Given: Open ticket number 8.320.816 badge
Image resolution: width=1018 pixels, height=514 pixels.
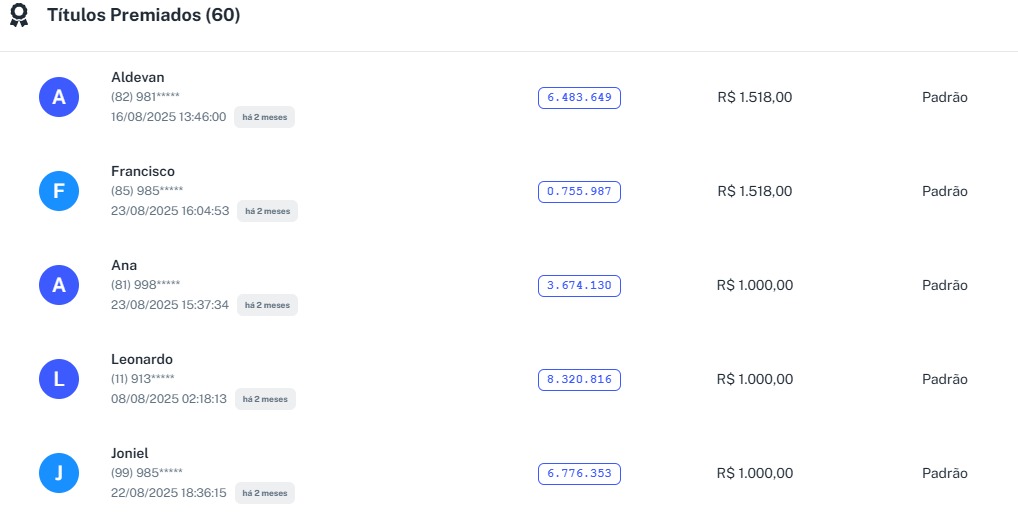Looking at the screenshot, I should point(579,379).
